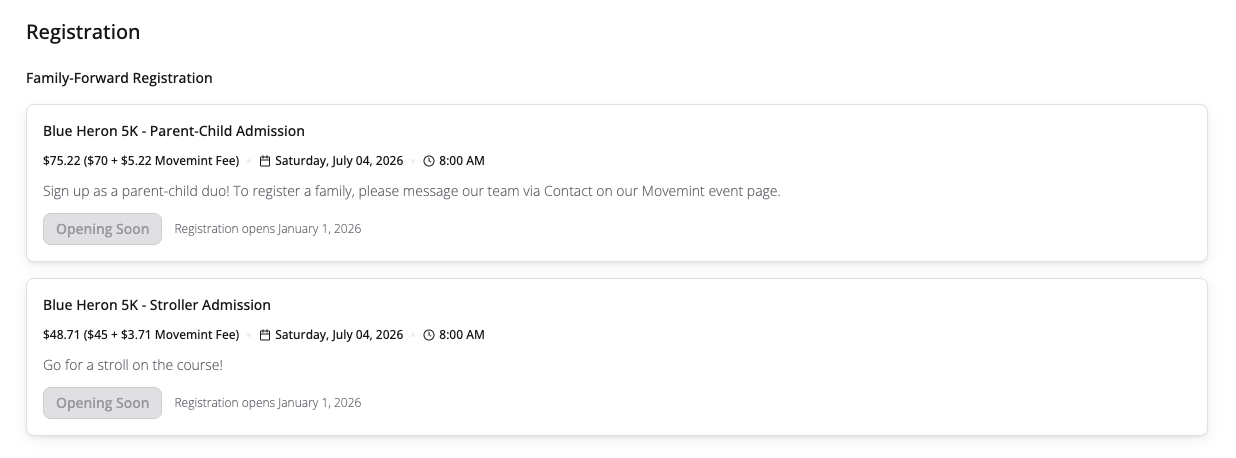The height and width of the screenshot is (458, 1236).
Task: Click the main Registration heading
Action: click(83, 32)
